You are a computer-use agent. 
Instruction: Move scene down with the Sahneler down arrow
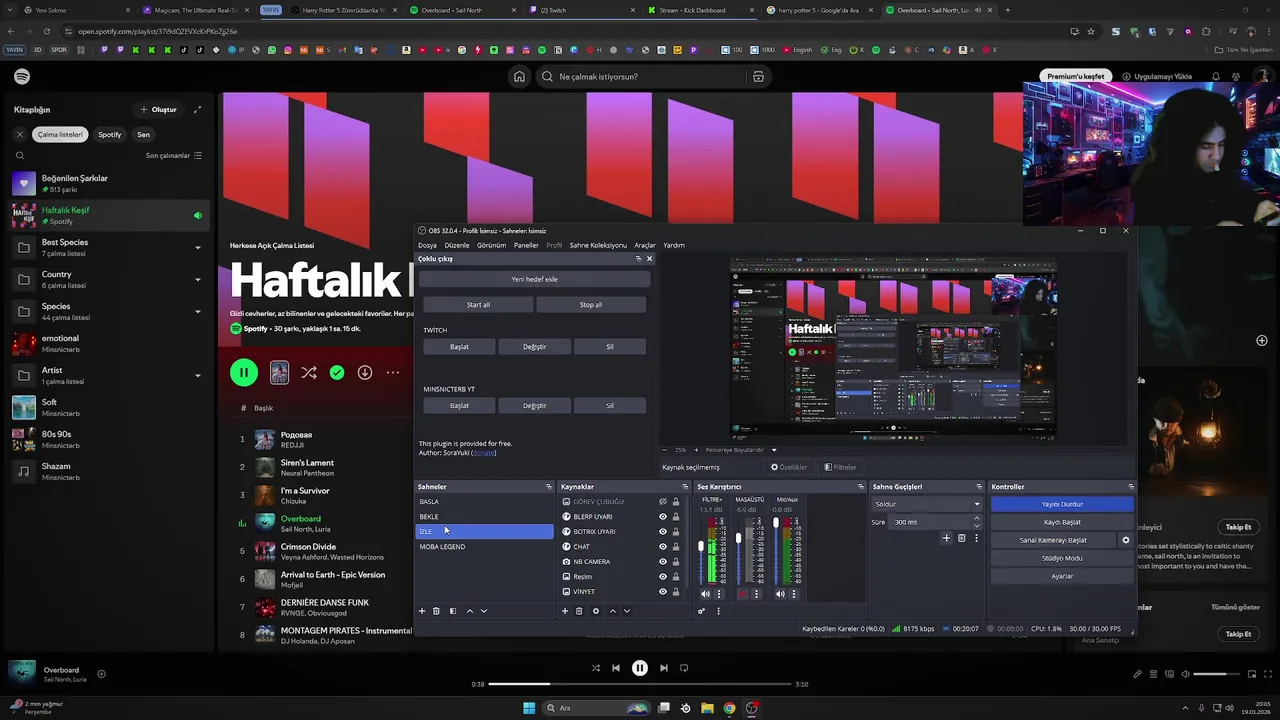coord(484,611)
